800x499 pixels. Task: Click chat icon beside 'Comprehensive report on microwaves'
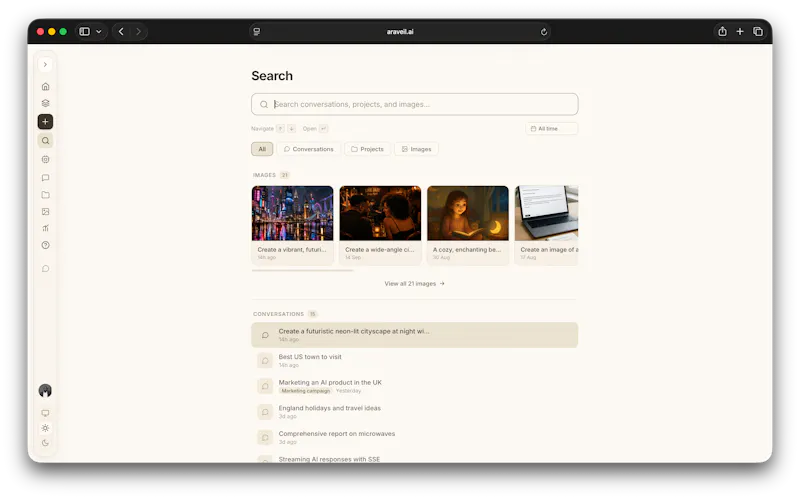(x=265, y=437)
